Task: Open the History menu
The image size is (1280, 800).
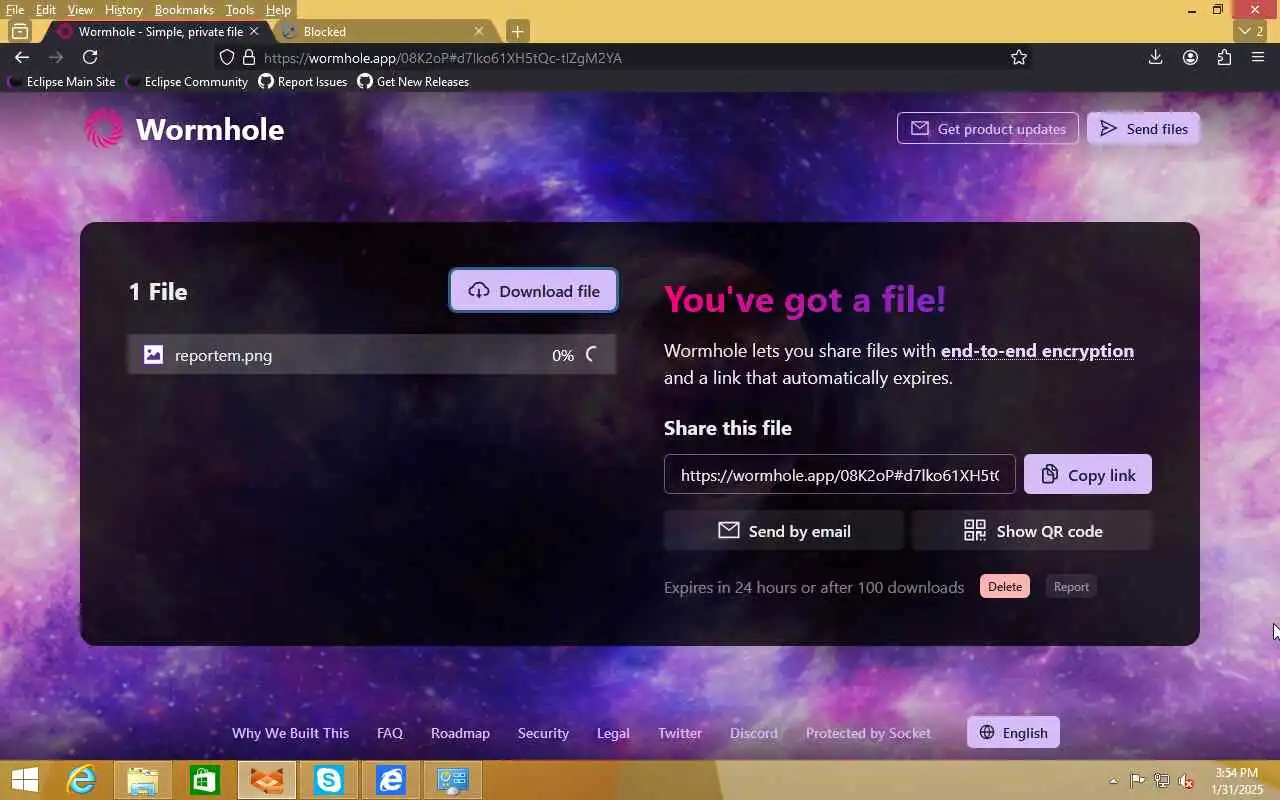Action: pyautogui.click(x=124, y=10)
